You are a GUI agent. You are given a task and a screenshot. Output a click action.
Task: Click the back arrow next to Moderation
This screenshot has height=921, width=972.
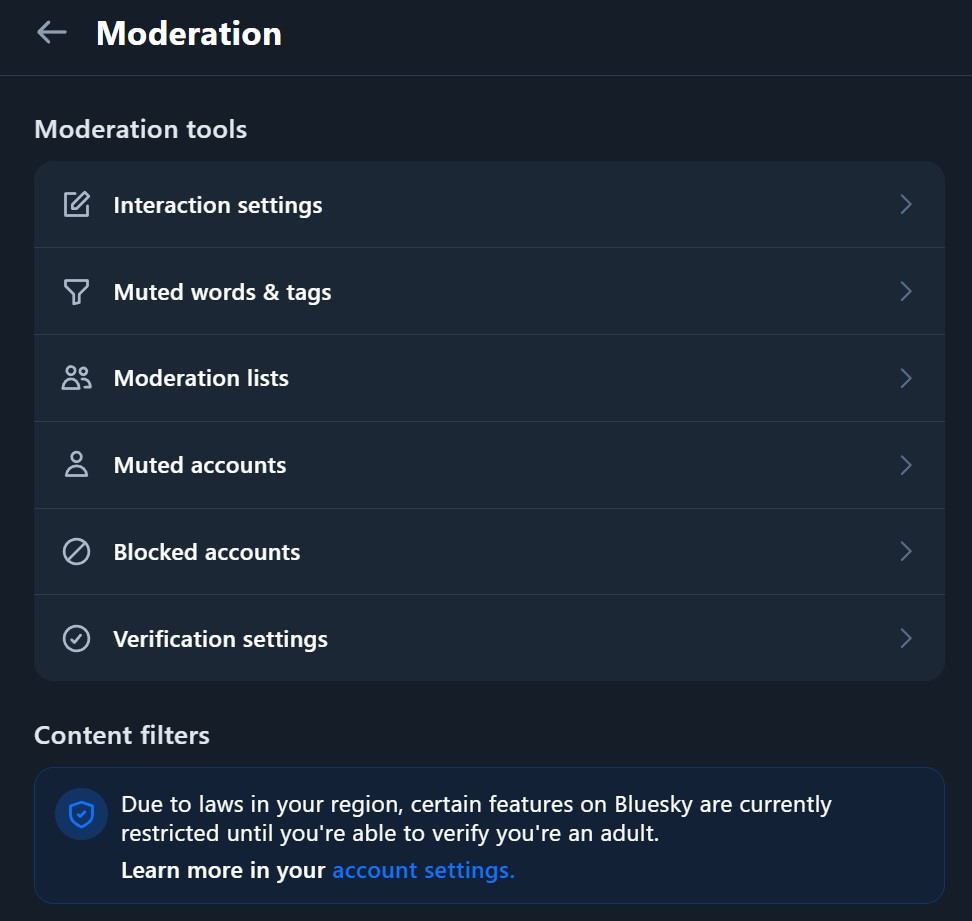(51, 33)
